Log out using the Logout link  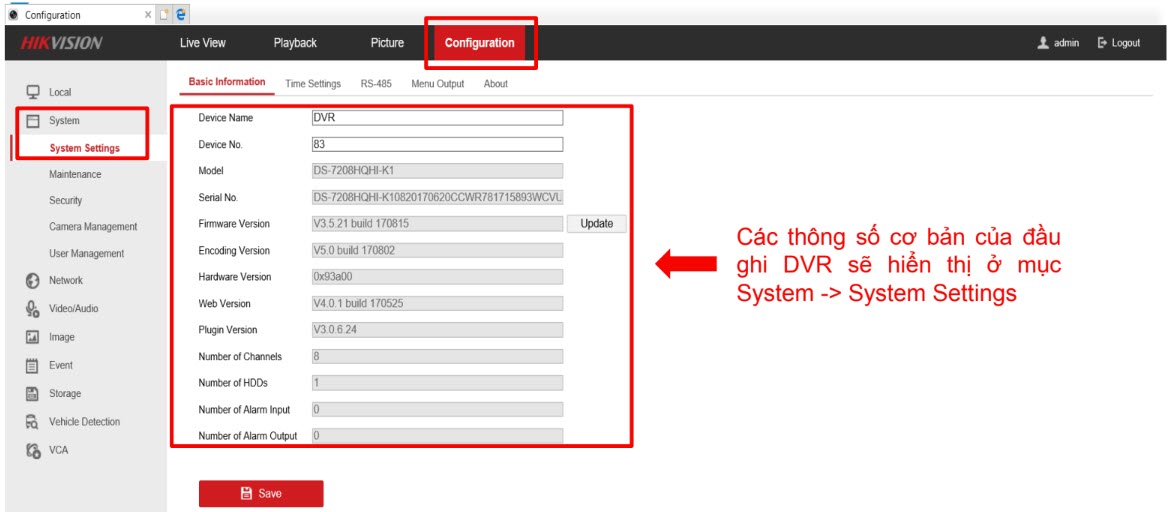tap(1118, 43)
